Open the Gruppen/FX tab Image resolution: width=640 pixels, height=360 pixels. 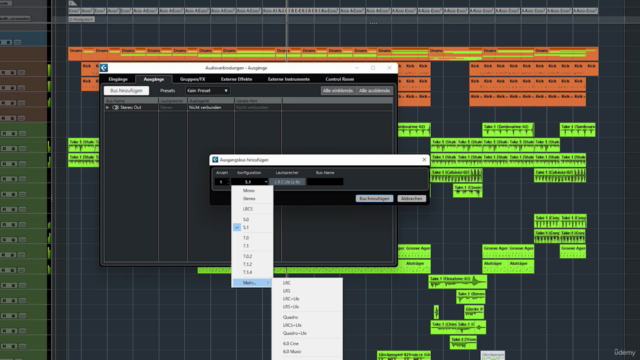point(193,79)
